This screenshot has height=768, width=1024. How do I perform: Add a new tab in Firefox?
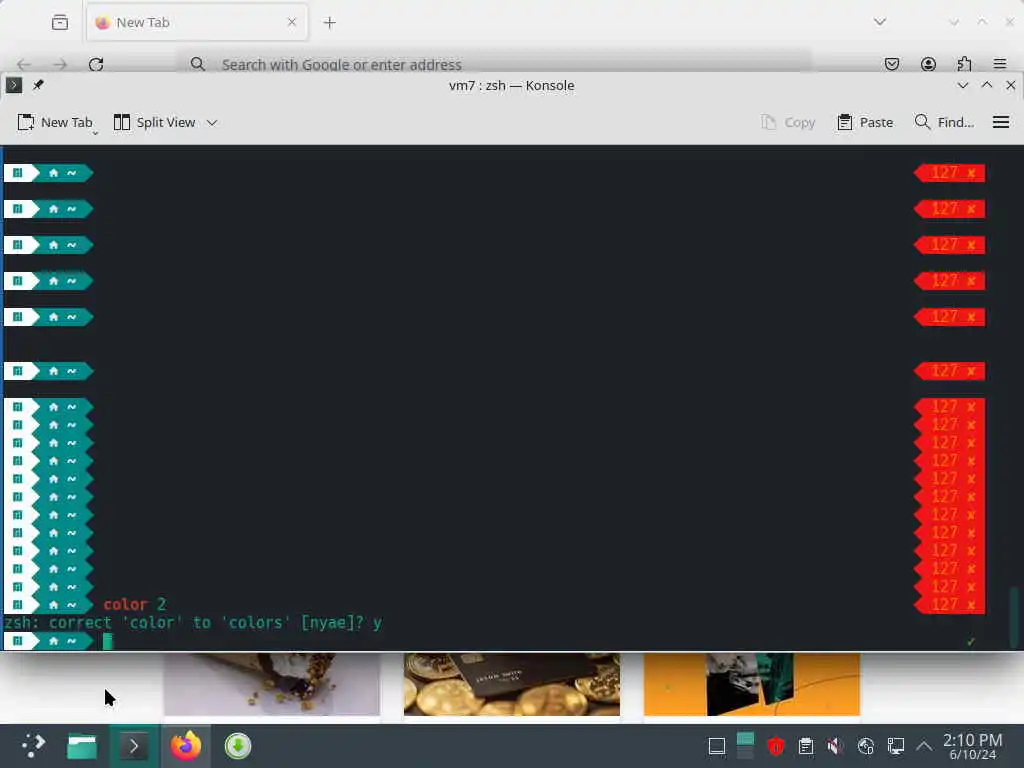[x=330, y=23]
